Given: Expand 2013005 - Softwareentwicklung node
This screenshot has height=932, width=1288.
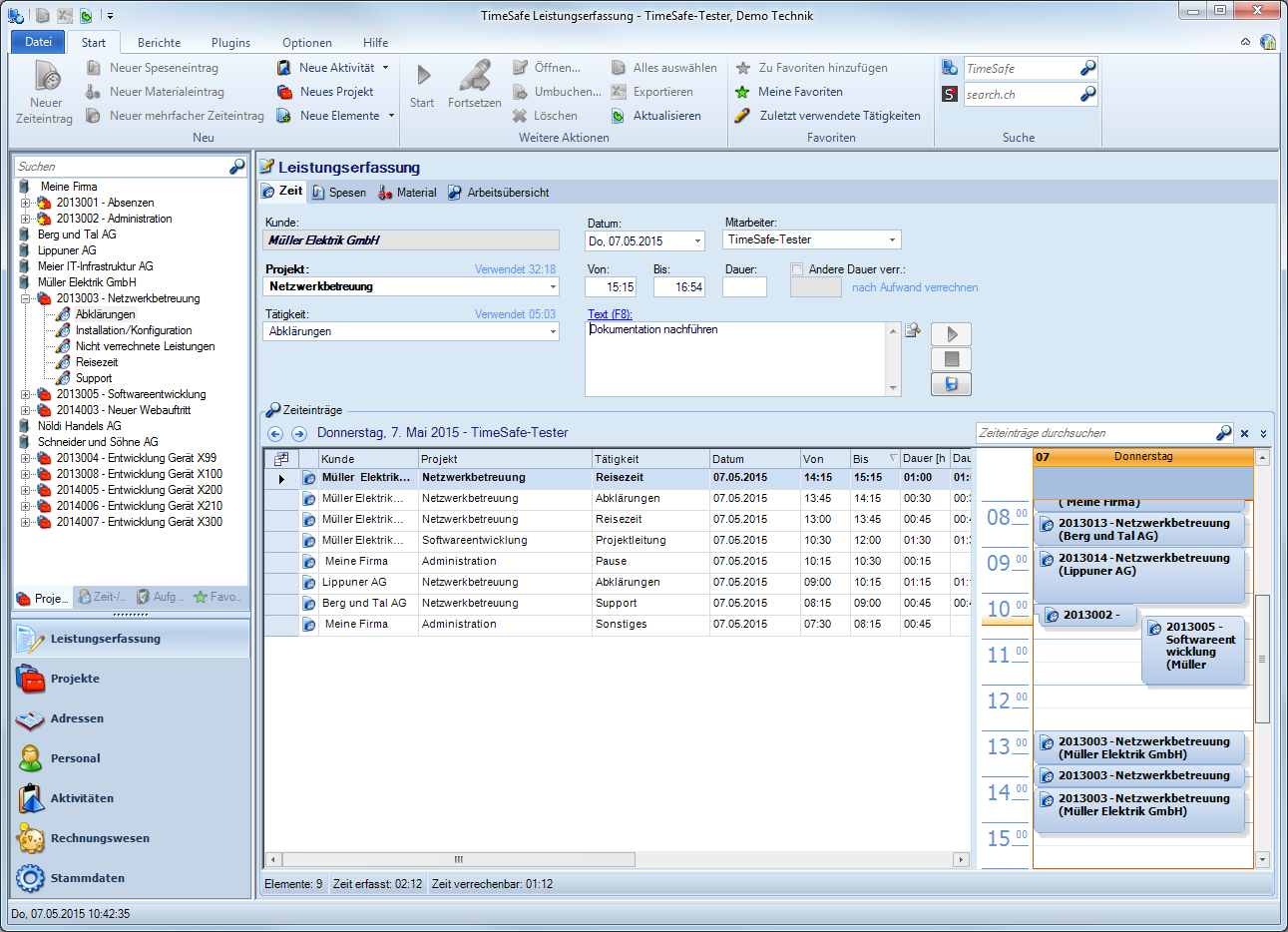Looking at the screenshot, I should pos(25,394).
